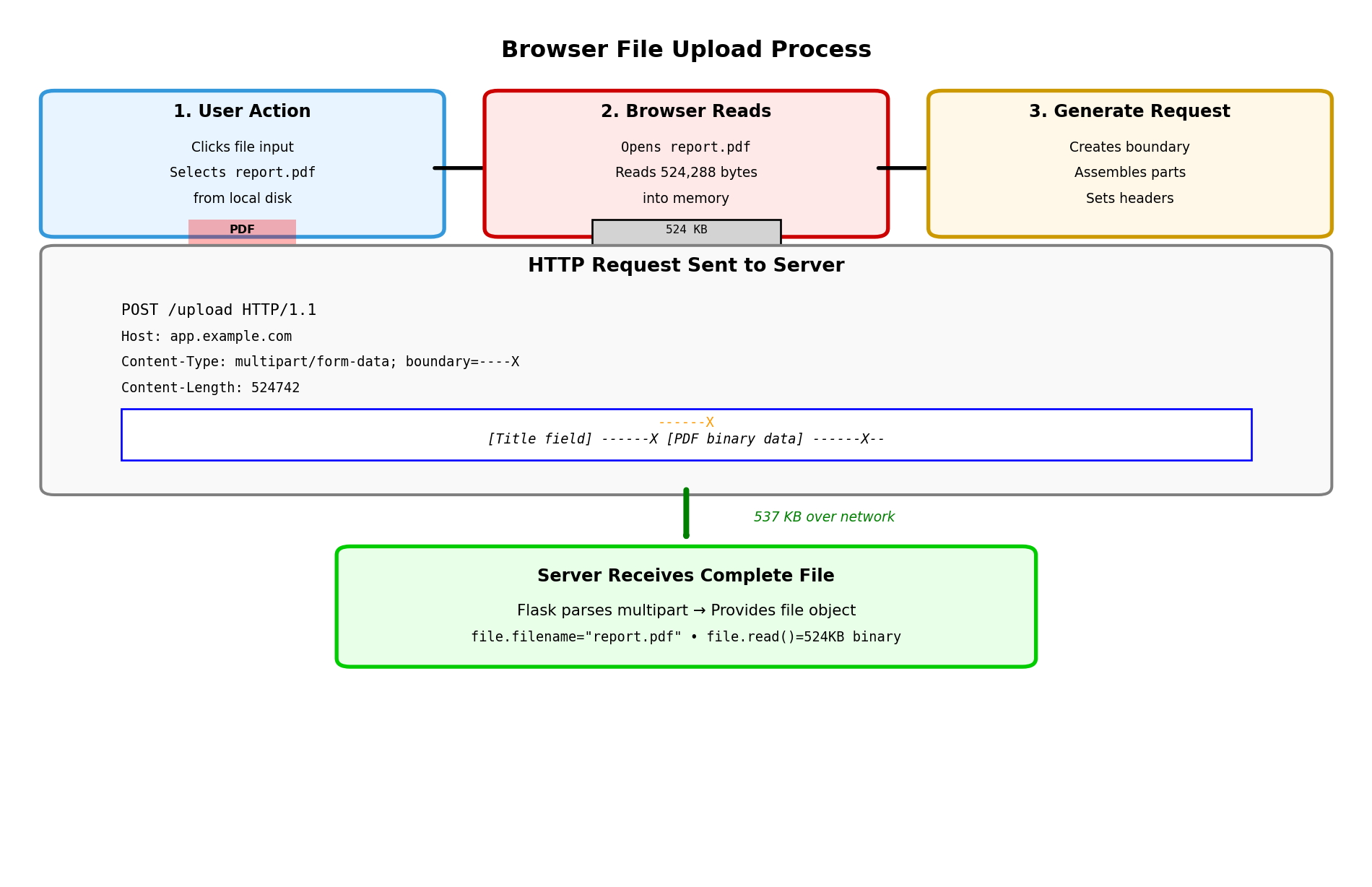Click the "Reads 524,288 bytes" text

685,173
